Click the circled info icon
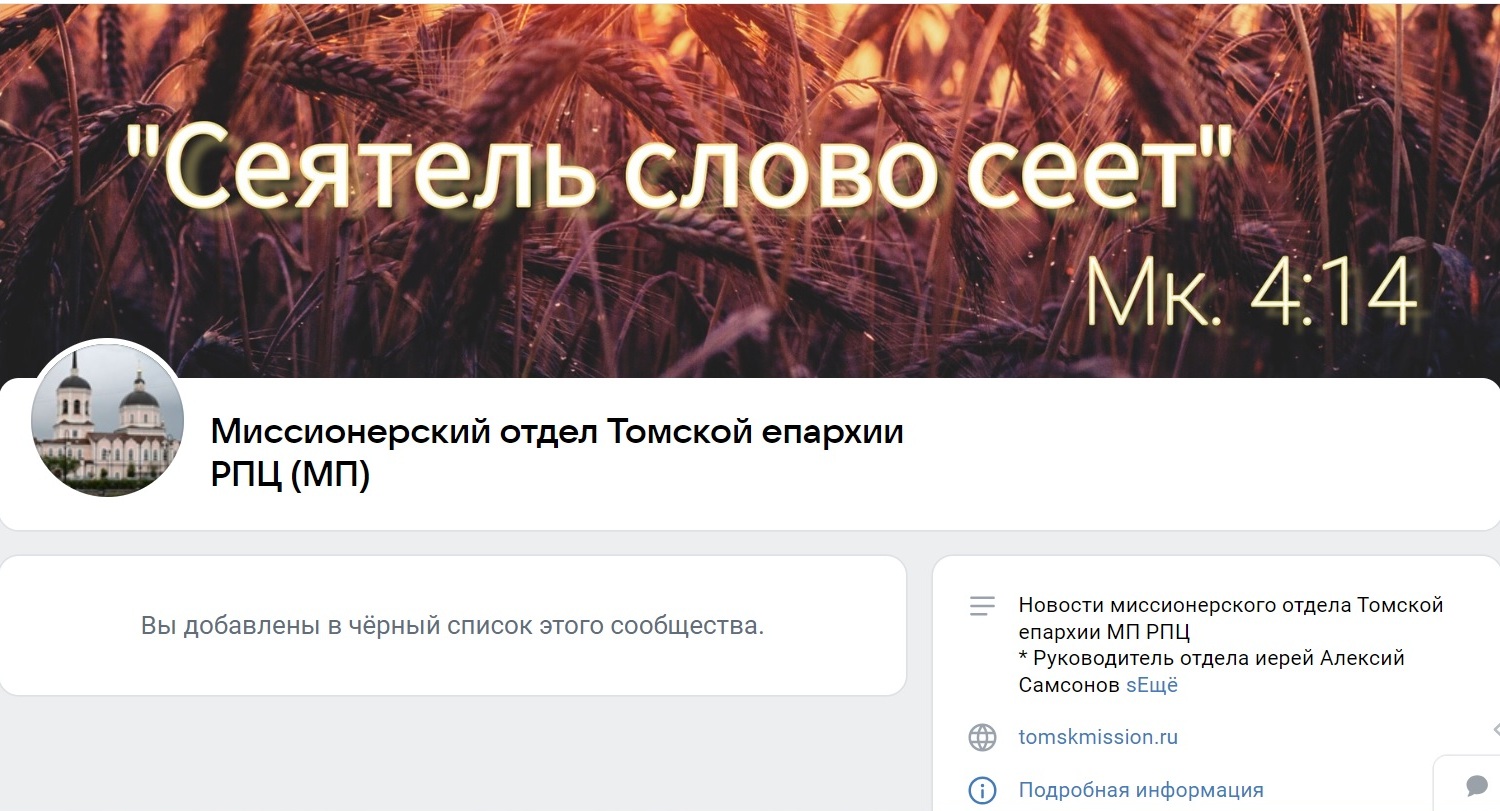The width and height of the screenshot is (1500, 811). pyautogui.click(x=982, y=790)
